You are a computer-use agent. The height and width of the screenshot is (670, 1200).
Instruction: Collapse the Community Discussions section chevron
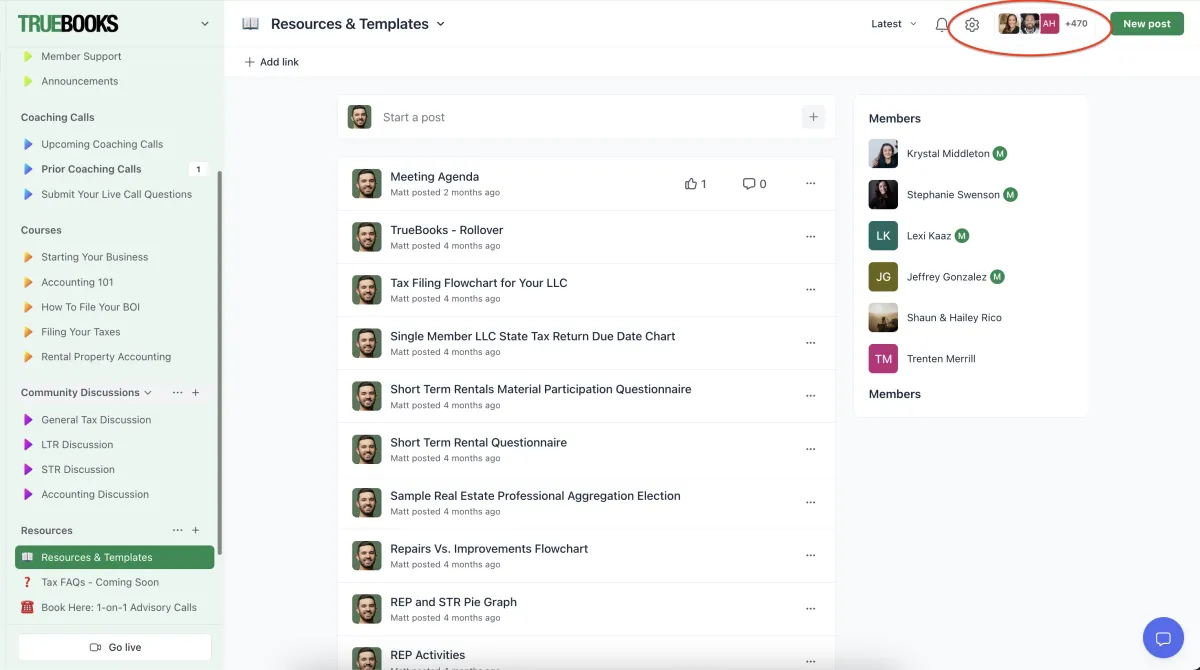point(148,393)
